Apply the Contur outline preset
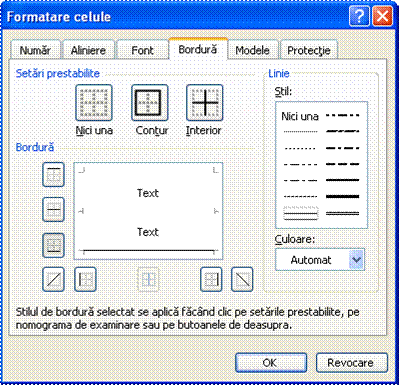Viewport: 399px width, 385px height. click(150, 103)
